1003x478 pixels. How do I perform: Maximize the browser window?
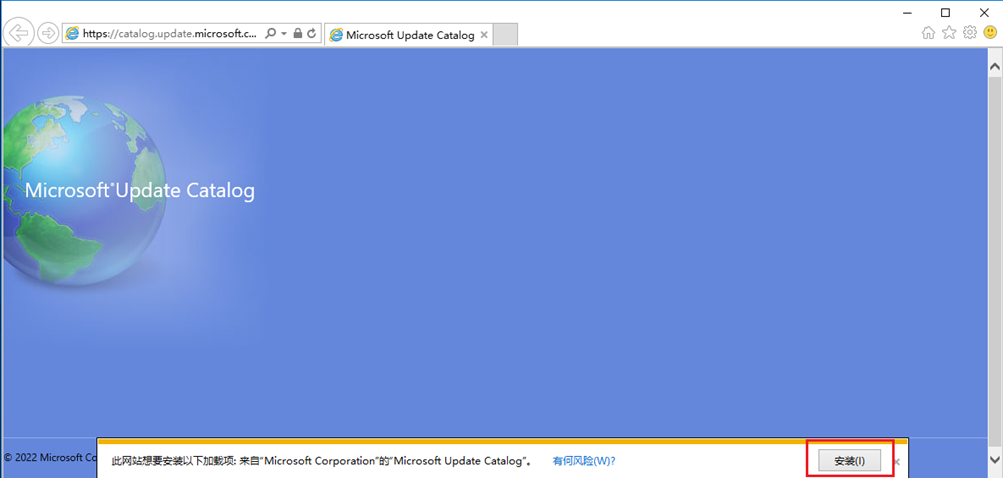(945, 12)
